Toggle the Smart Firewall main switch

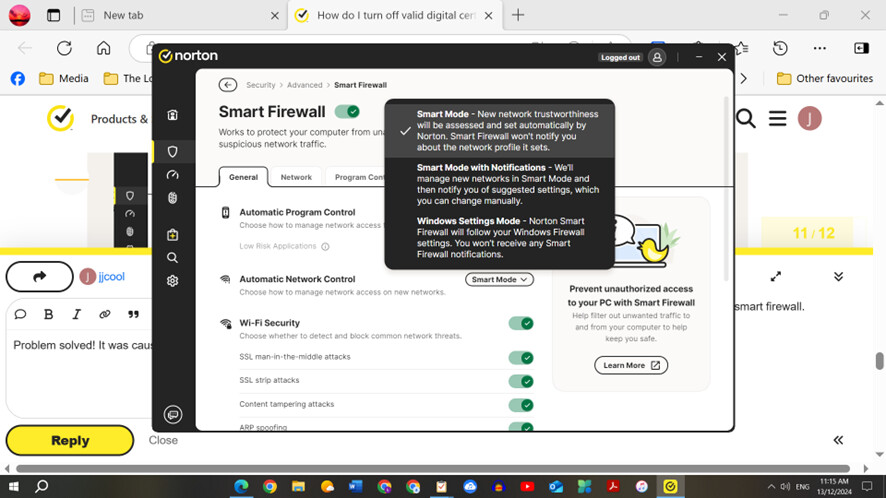tap(347, 112)
